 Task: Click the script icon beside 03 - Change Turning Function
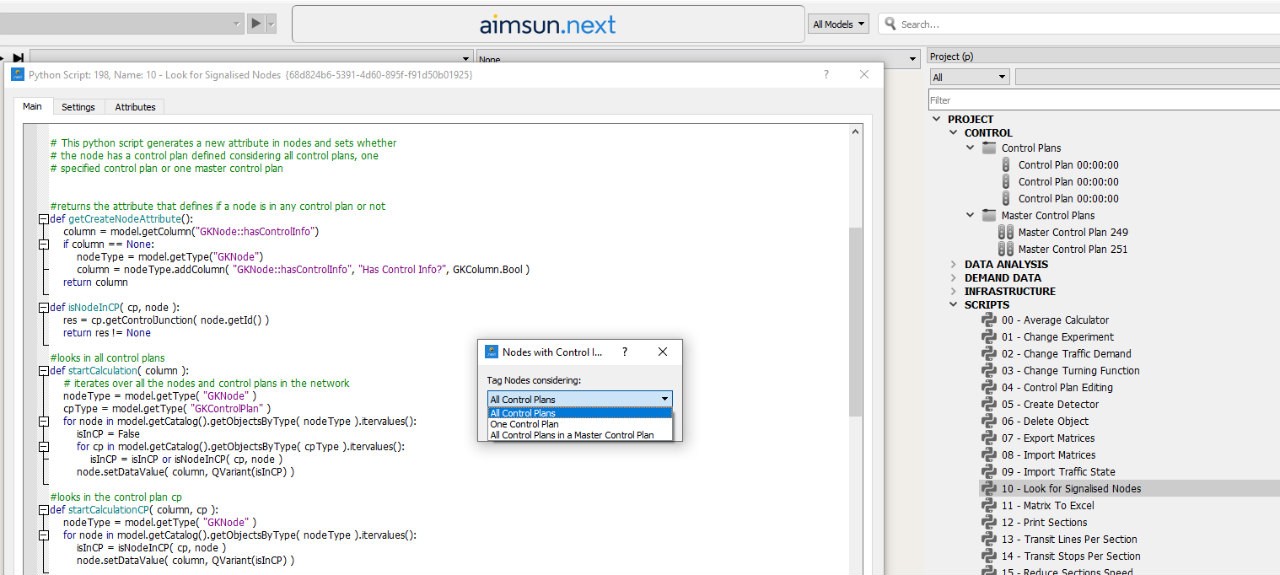pos(990,371)
